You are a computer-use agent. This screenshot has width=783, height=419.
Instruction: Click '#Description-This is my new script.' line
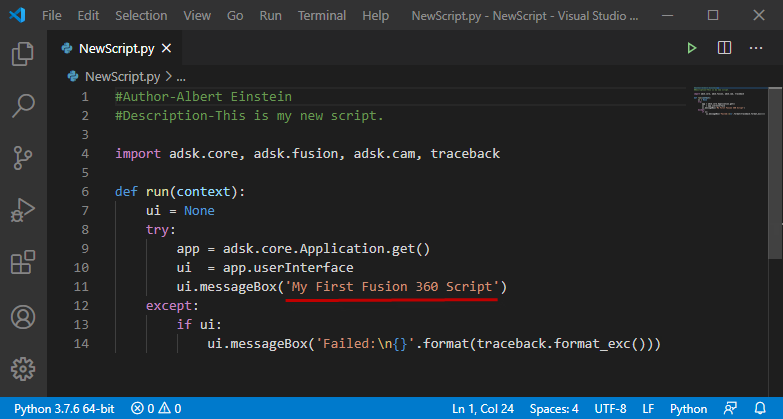coord(250,116)
